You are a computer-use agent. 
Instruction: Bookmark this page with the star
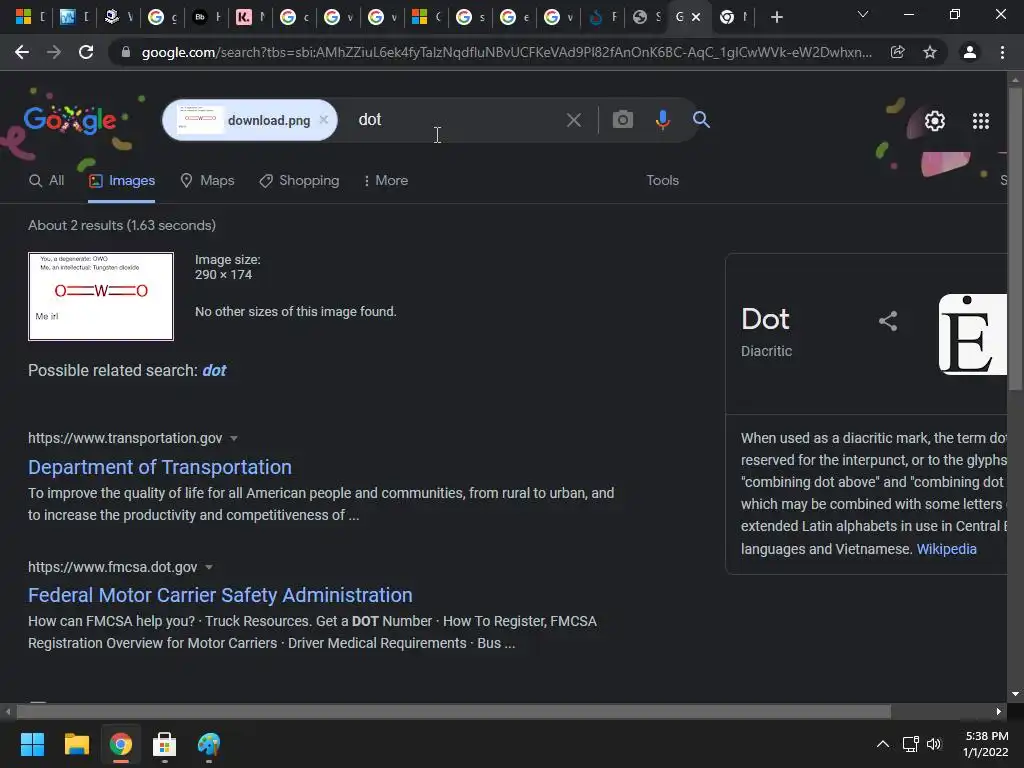[x=930, y=52]
